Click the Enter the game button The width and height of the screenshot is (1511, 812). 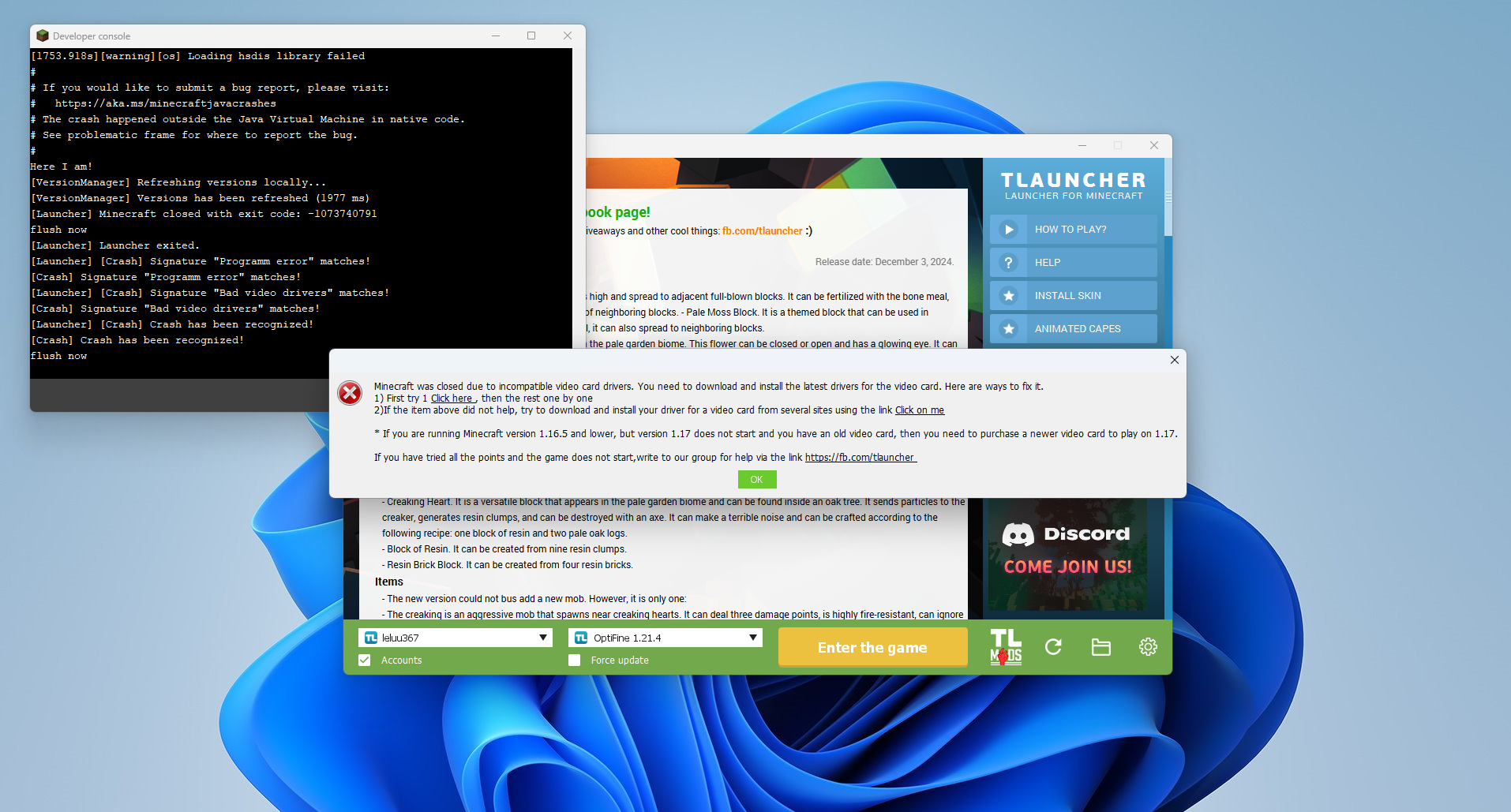tap(872, 647)
